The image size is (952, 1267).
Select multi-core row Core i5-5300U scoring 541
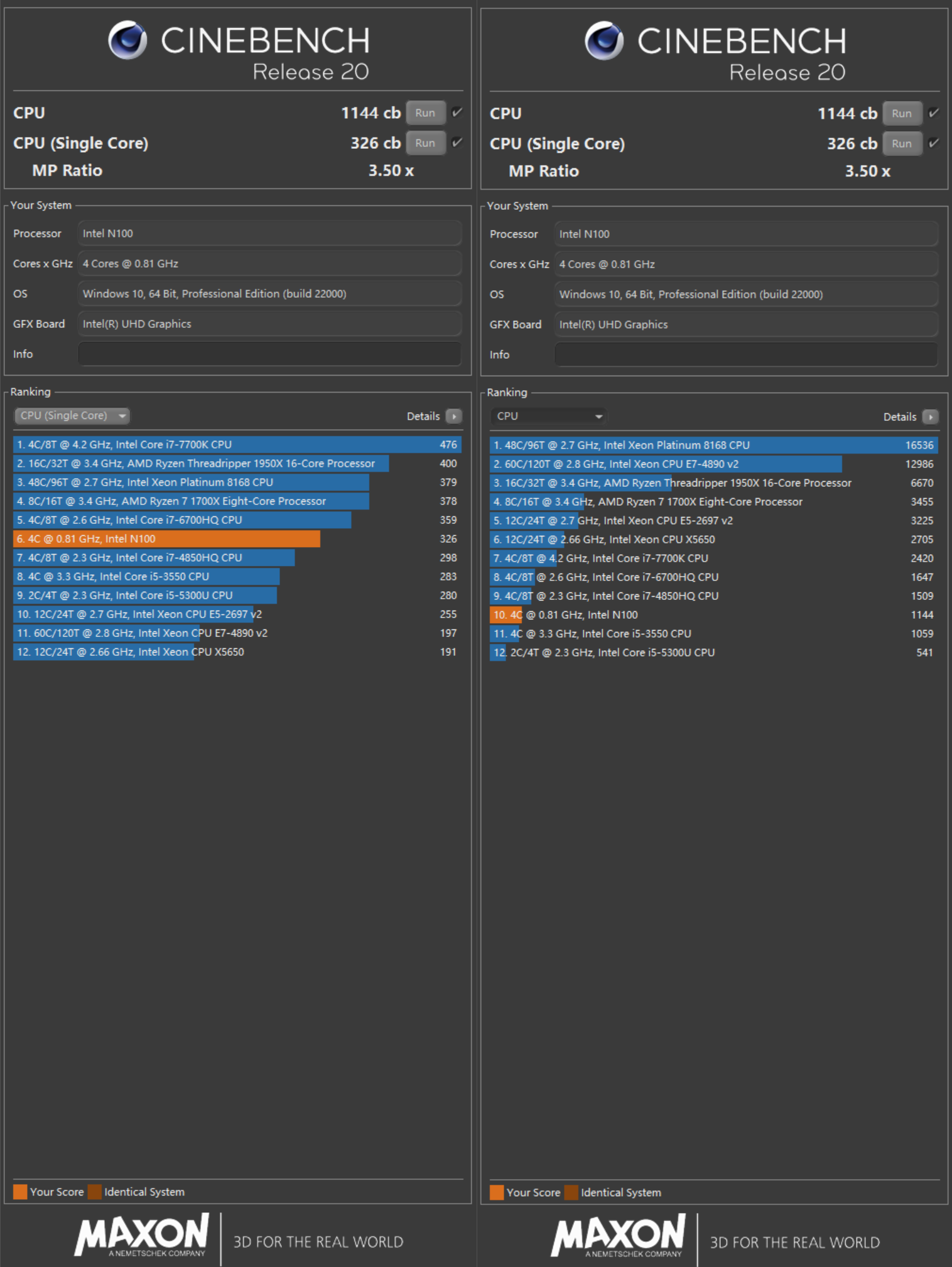tap(714, 653)
